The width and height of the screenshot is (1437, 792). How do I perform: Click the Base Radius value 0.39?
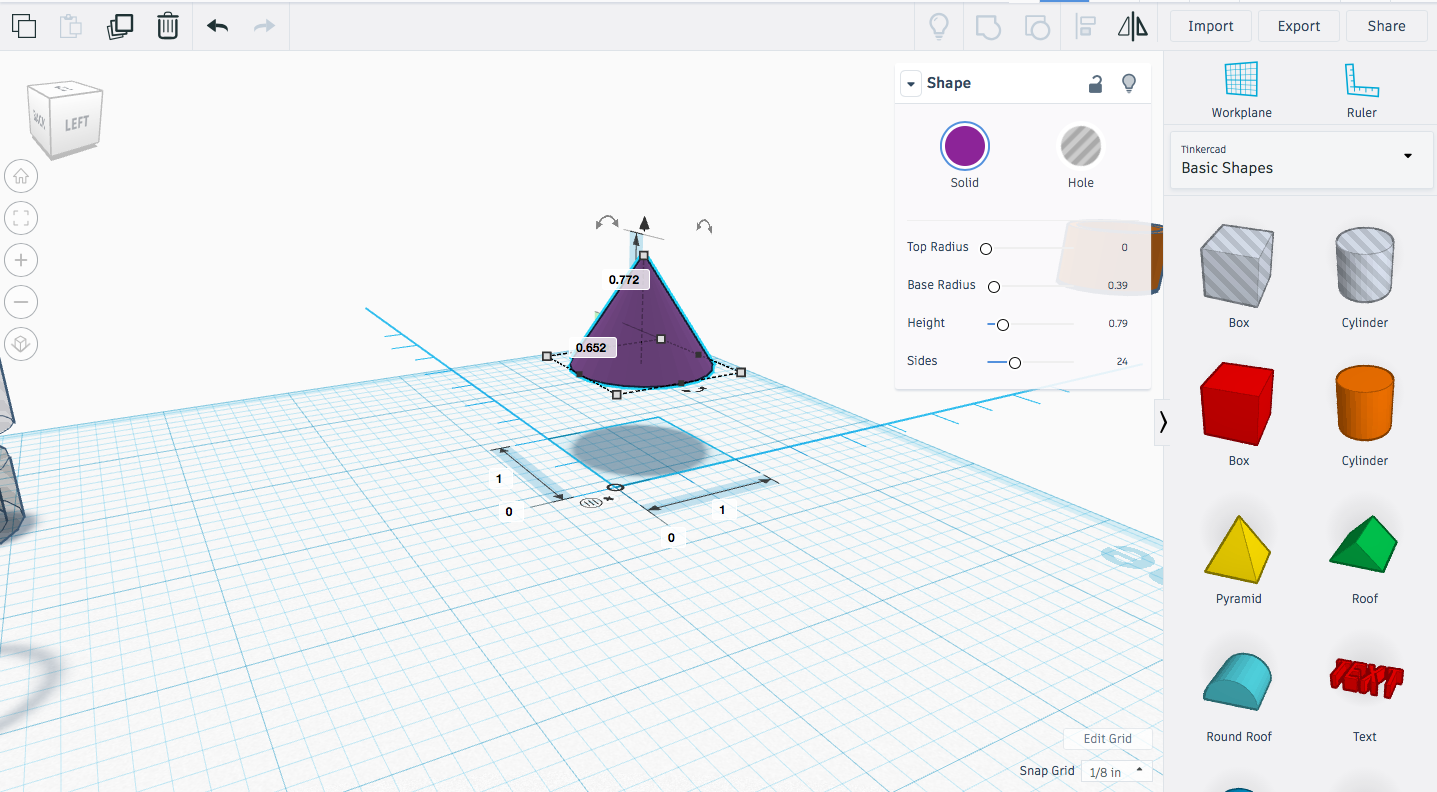(1117, 286)
